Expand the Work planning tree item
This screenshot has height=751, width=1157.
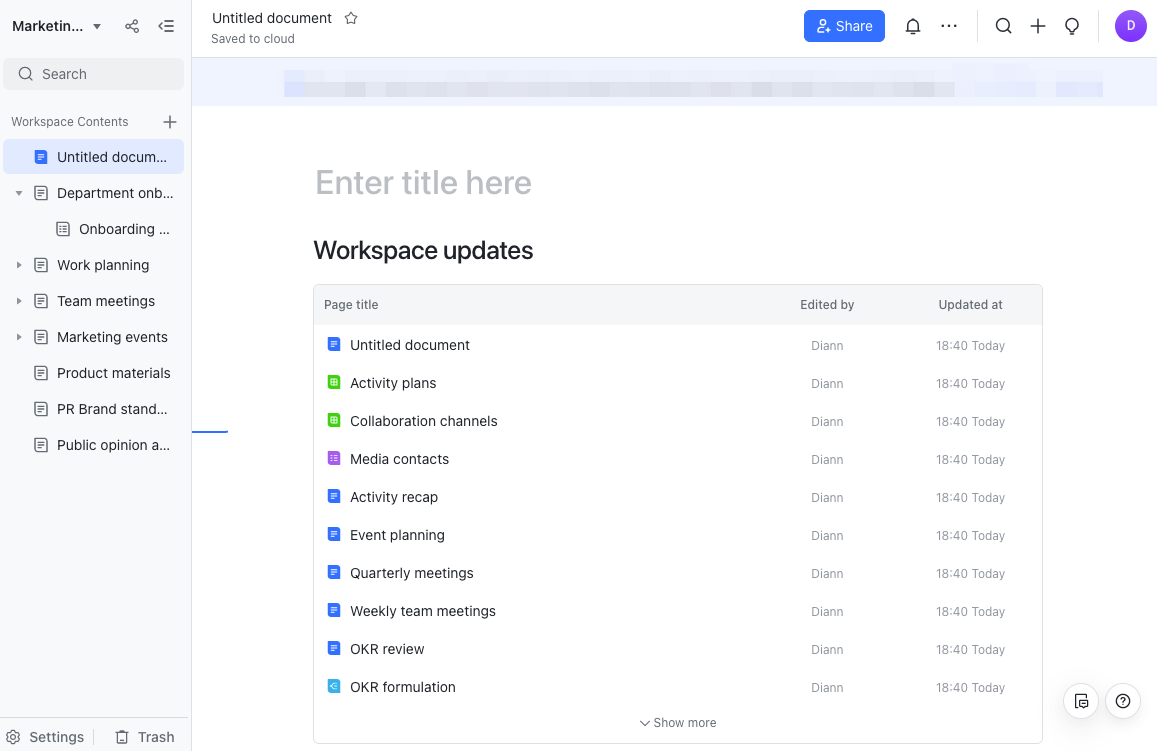click(x=19, y=265)
